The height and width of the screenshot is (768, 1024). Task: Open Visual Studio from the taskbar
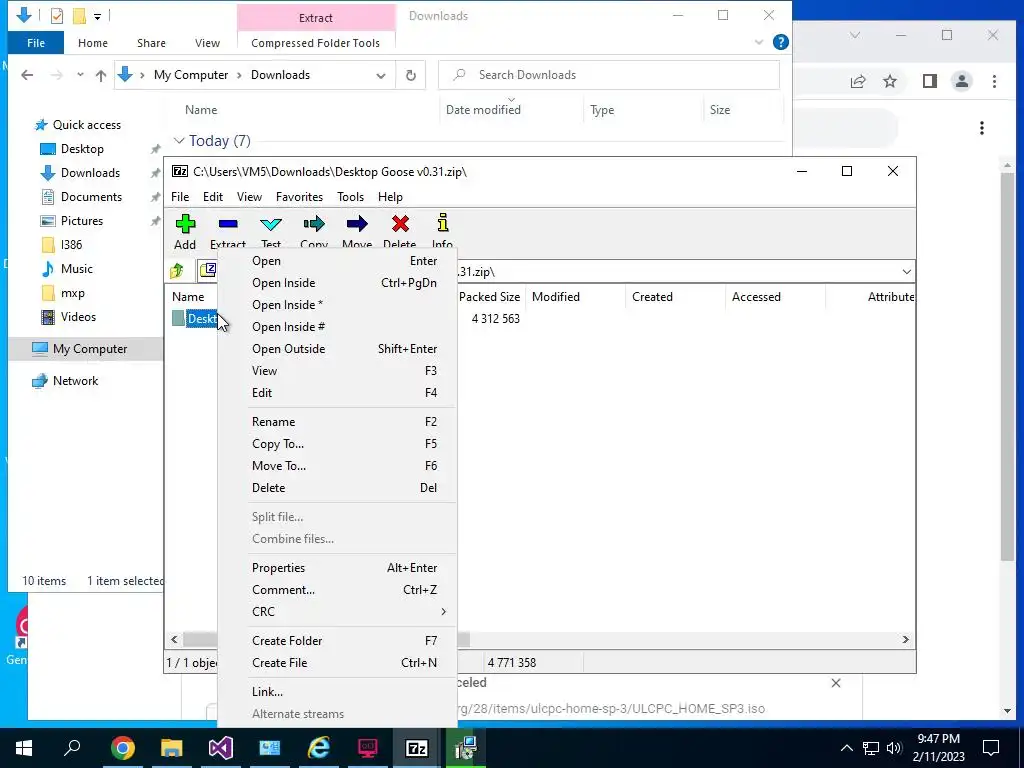221,748
